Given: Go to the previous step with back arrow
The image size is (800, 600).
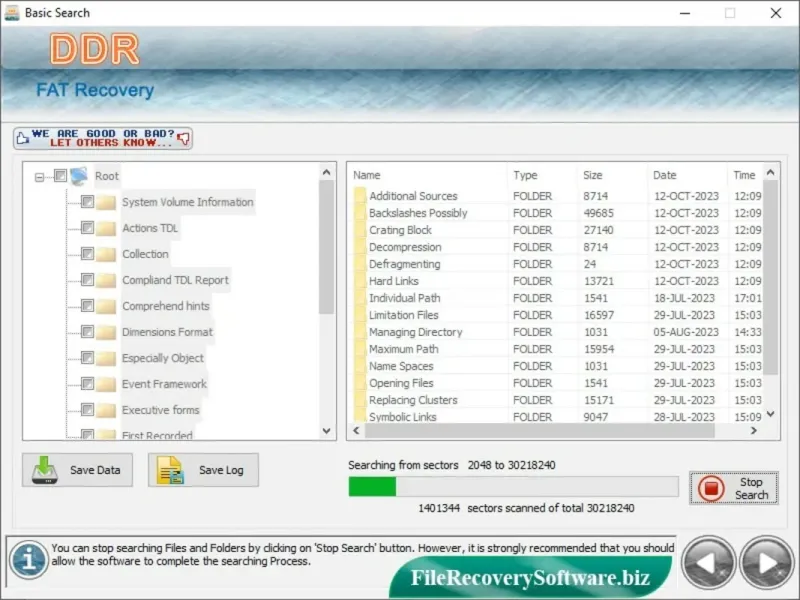Looking at the screenshot, I should point(708,563).
